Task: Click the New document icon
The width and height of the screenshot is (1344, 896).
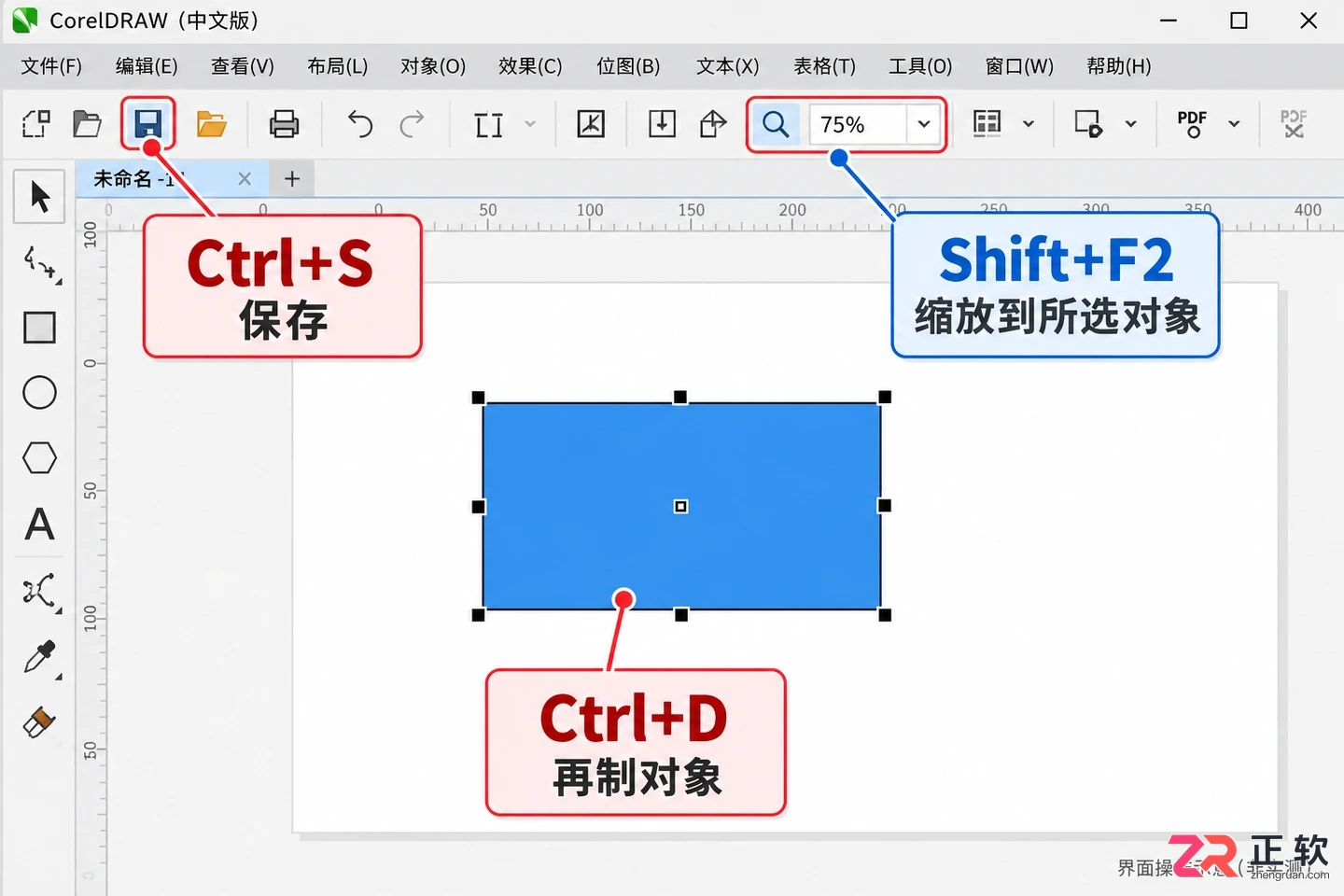Action: [x=35, y=123]
